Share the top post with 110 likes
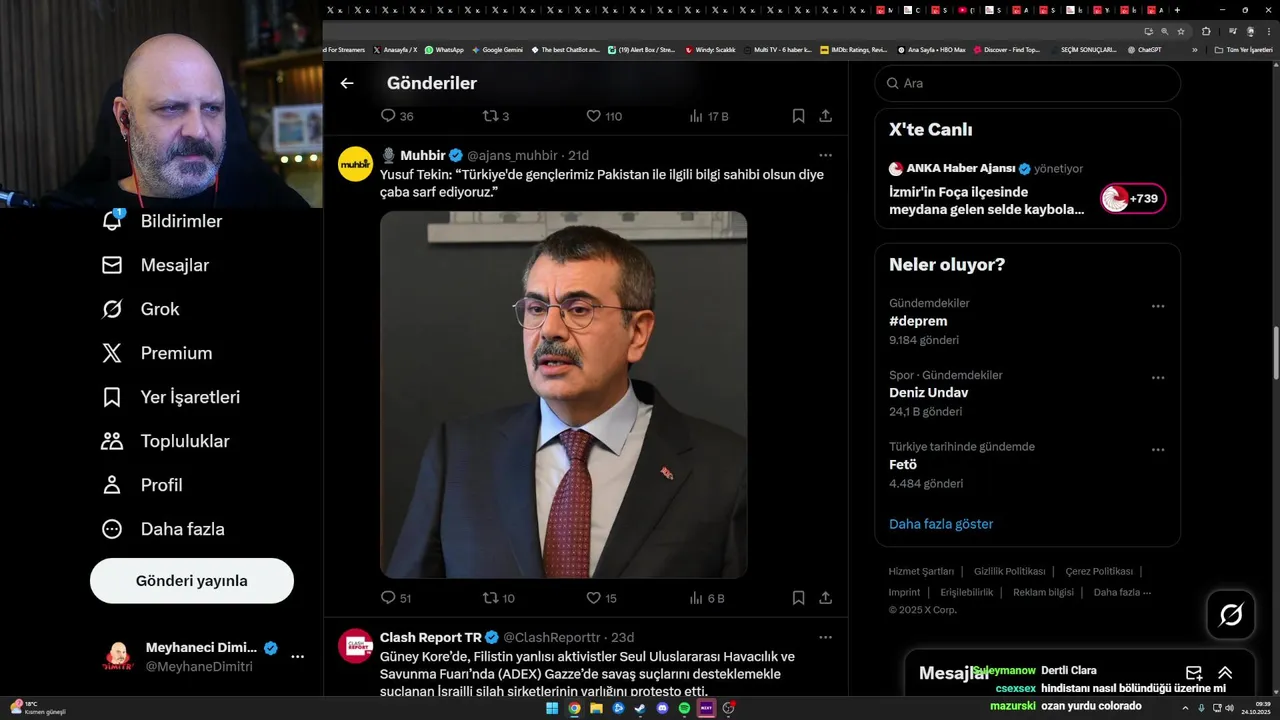 (826, 116)
